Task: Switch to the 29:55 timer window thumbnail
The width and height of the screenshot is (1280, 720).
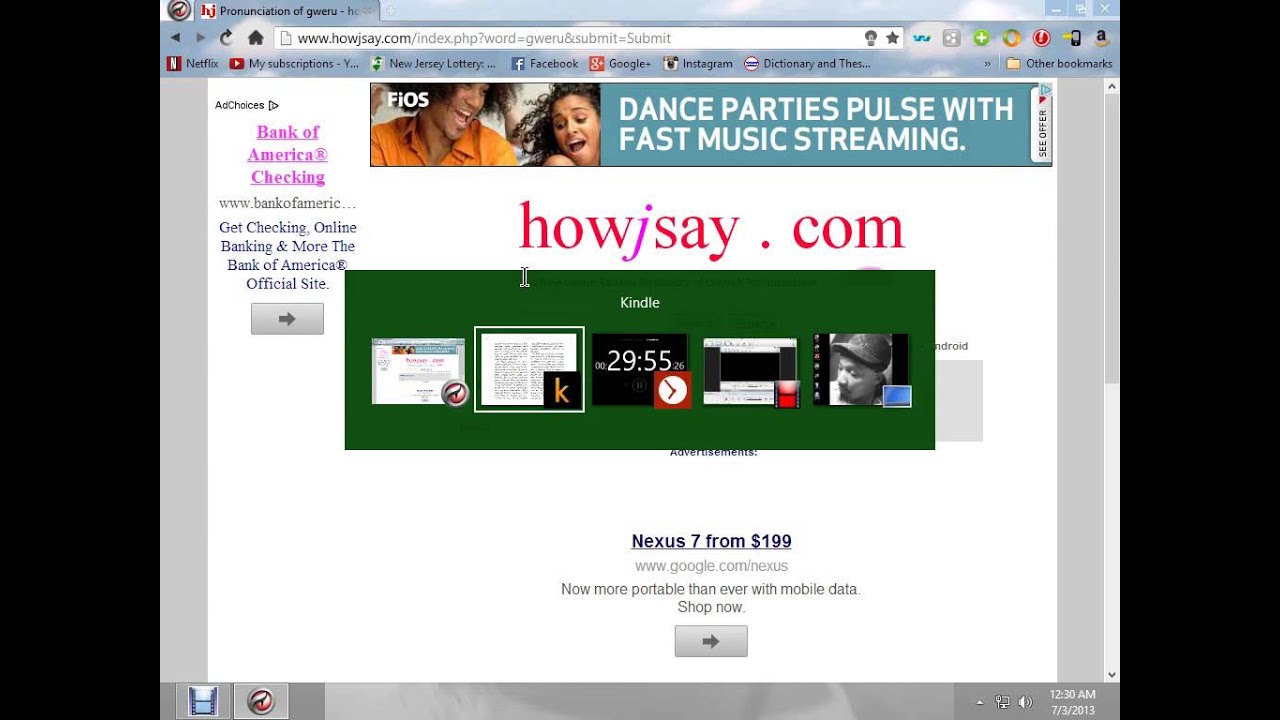Action: (x=640, y=370)
